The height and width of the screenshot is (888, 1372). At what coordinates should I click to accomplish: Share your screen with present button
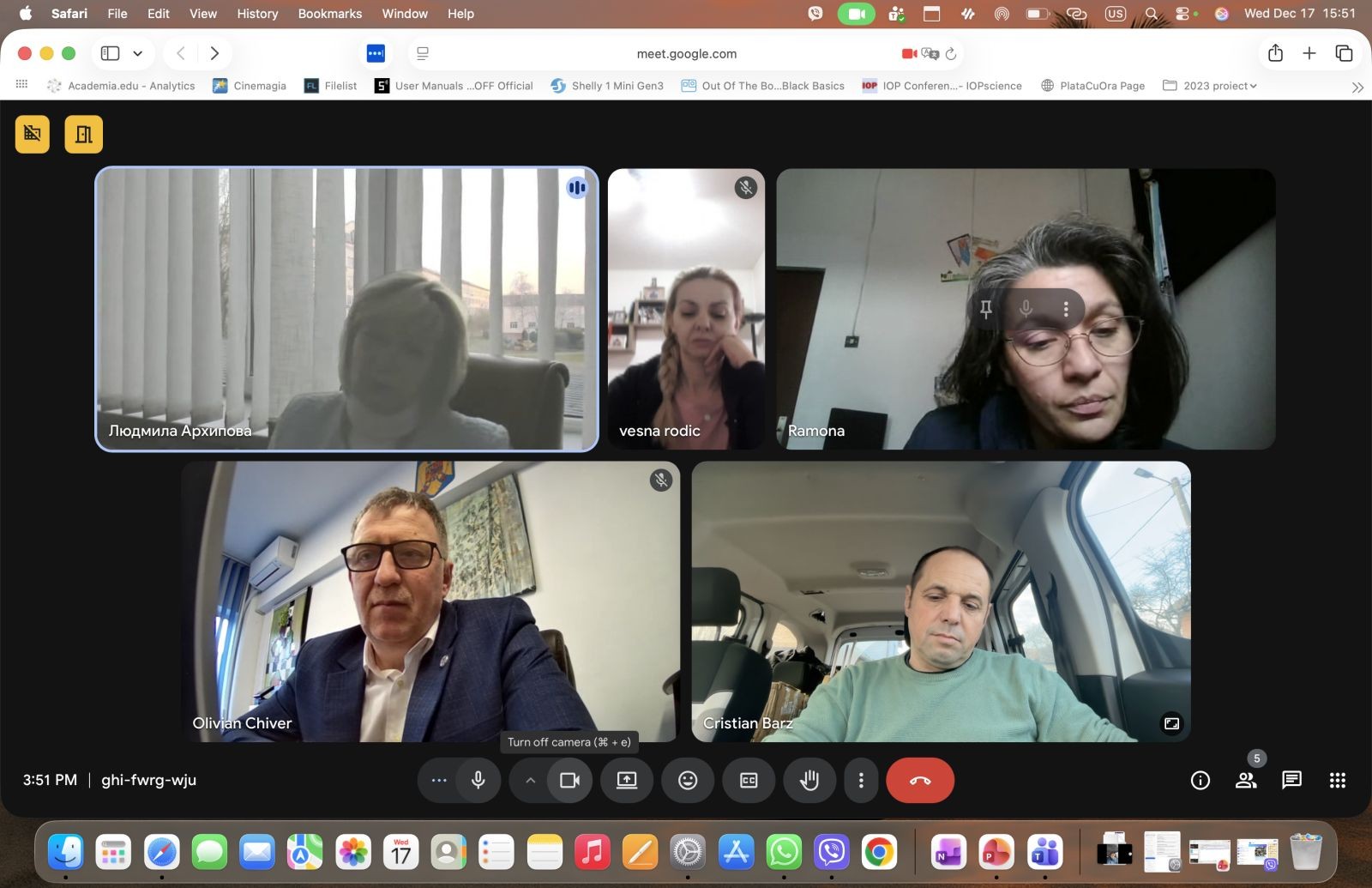click(x=627, y=780)
